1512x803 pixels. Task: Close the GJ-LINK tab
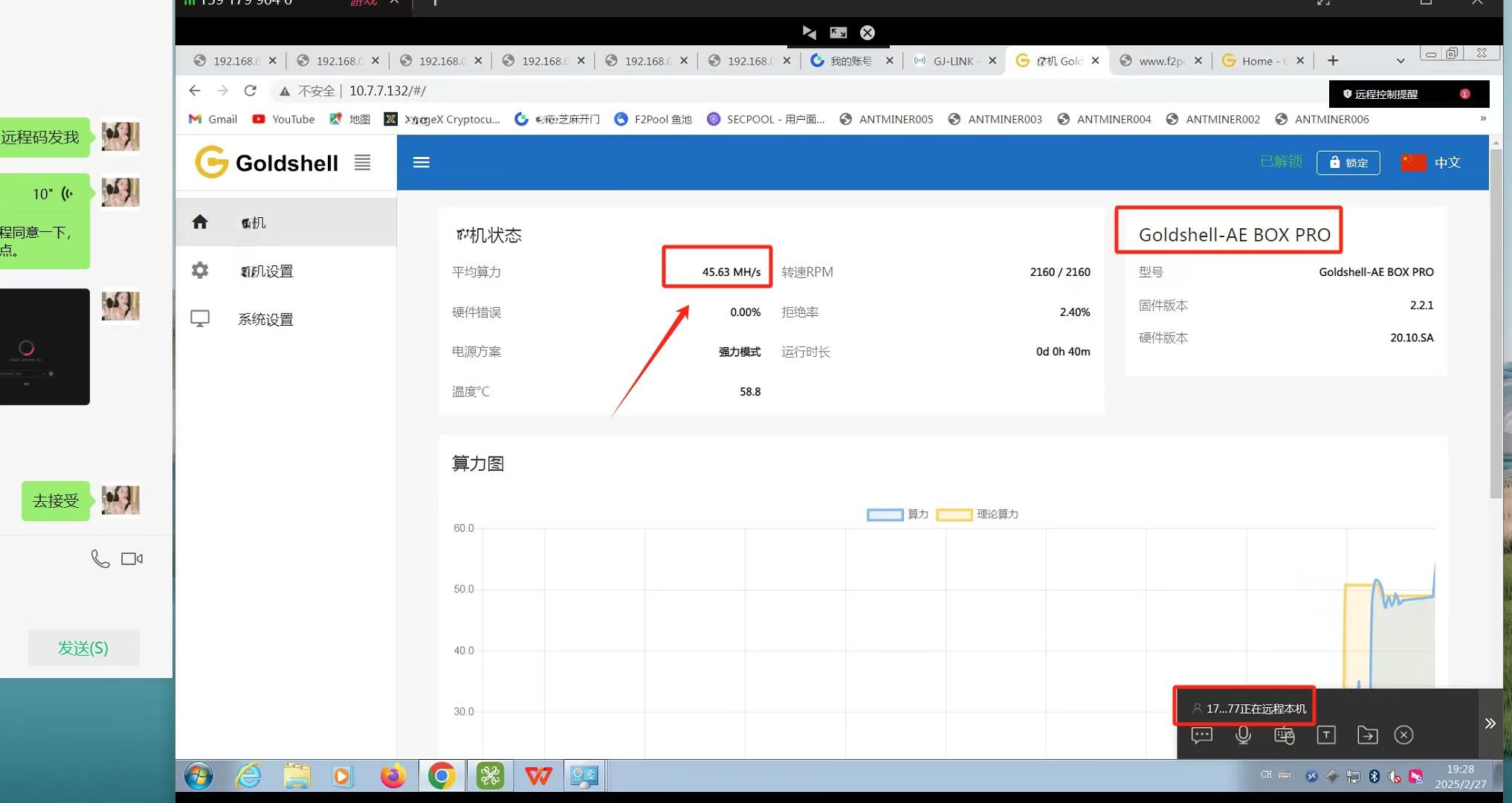pyautogui.click(x=992, y=61)
